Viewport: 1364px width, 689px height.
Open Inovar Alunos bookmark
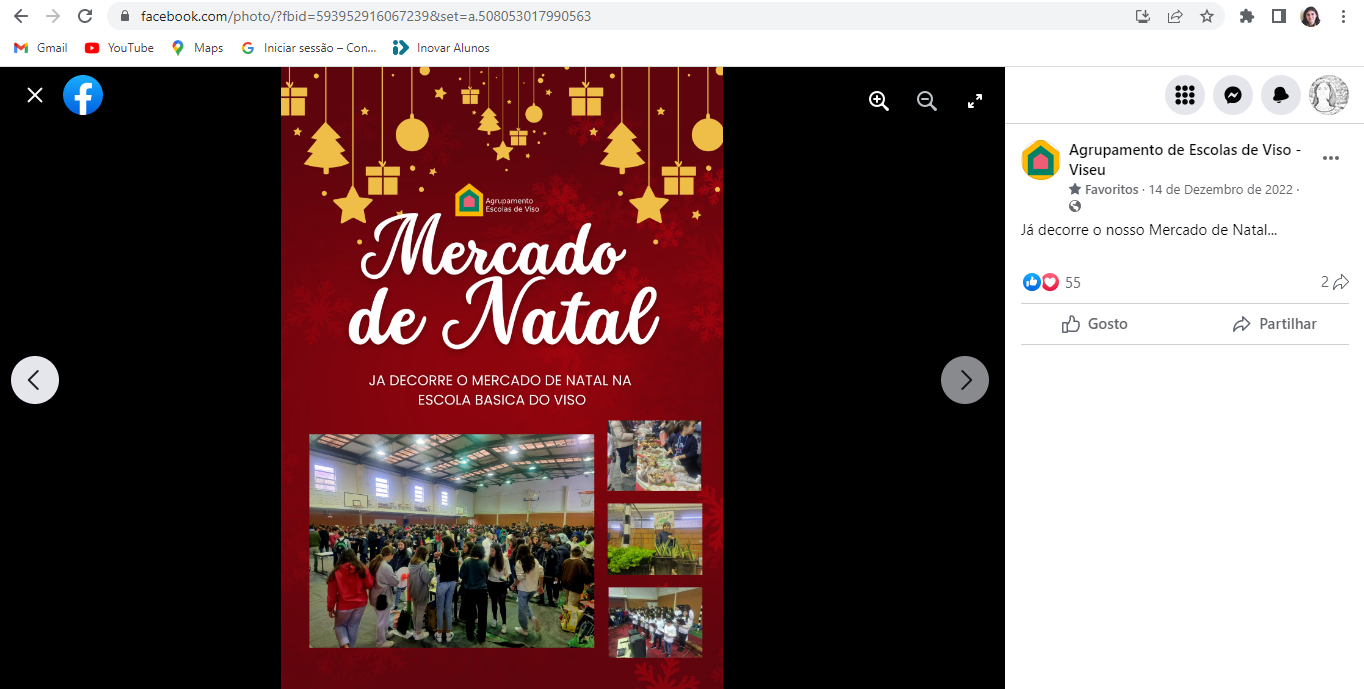(x=441, y=48)
